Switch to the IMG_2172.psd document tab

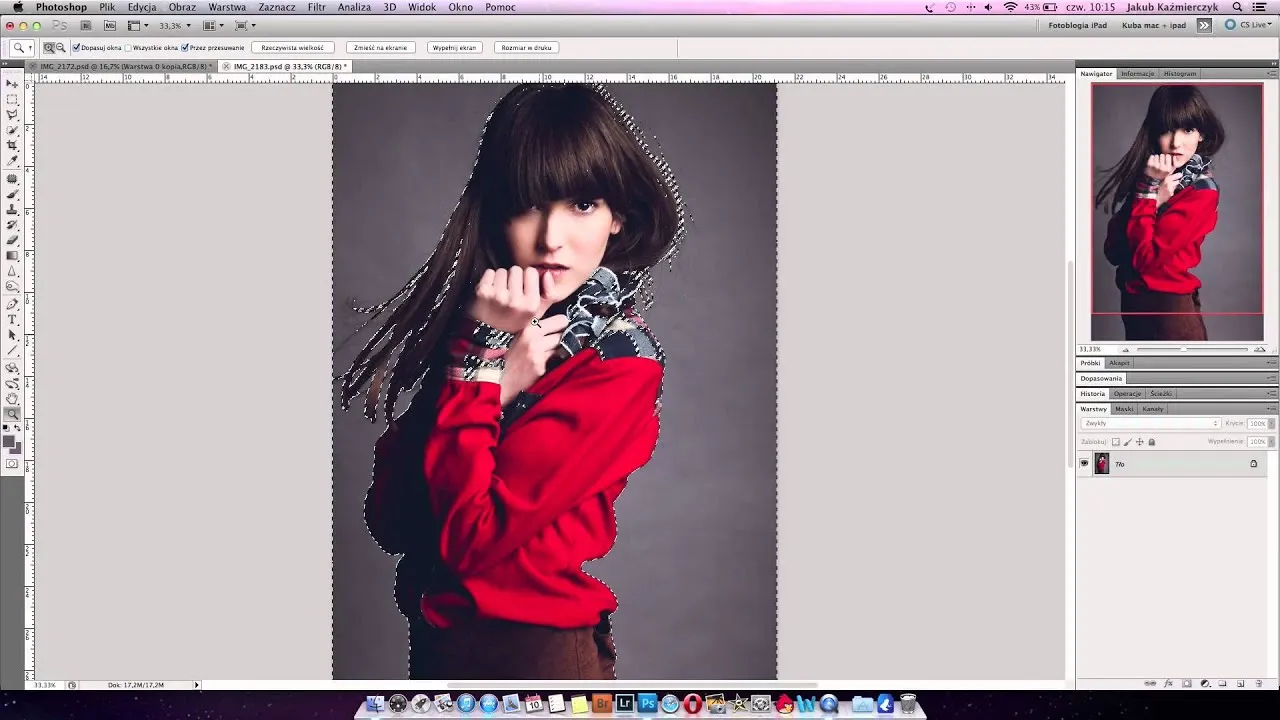(122, 66)
